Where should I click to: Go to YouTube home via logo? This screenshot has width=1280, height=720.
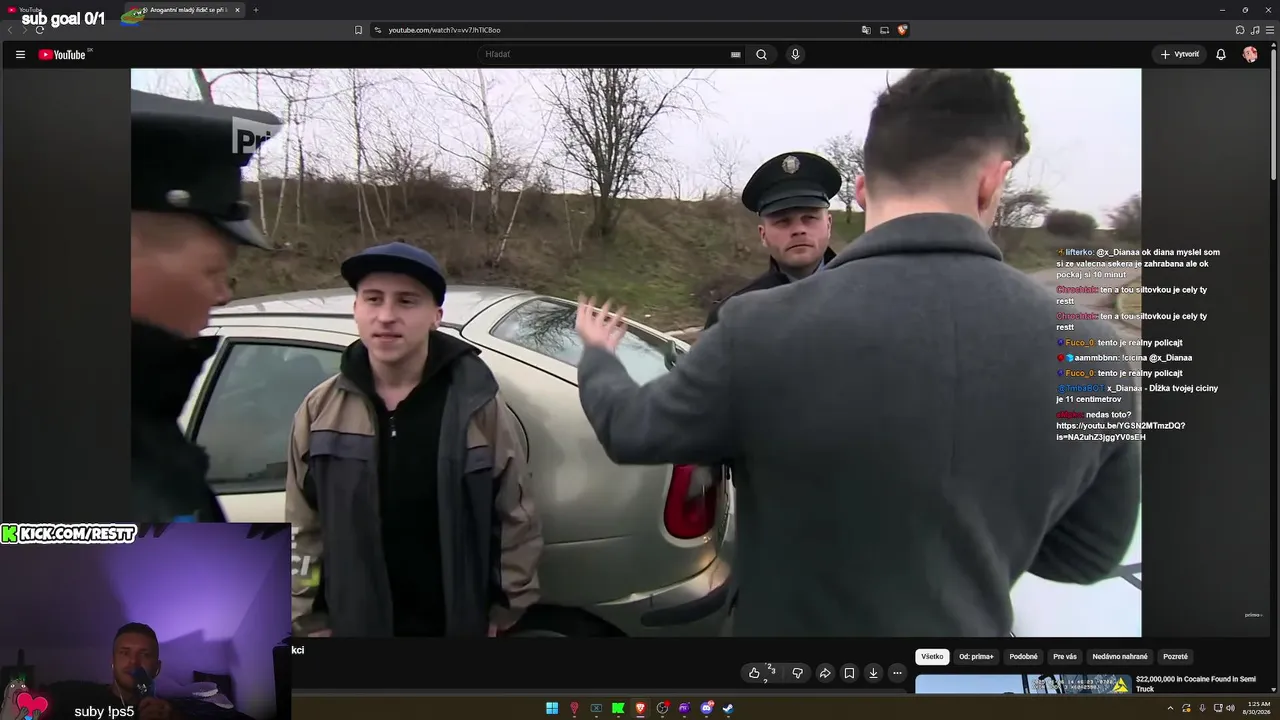tap(63, 54)
